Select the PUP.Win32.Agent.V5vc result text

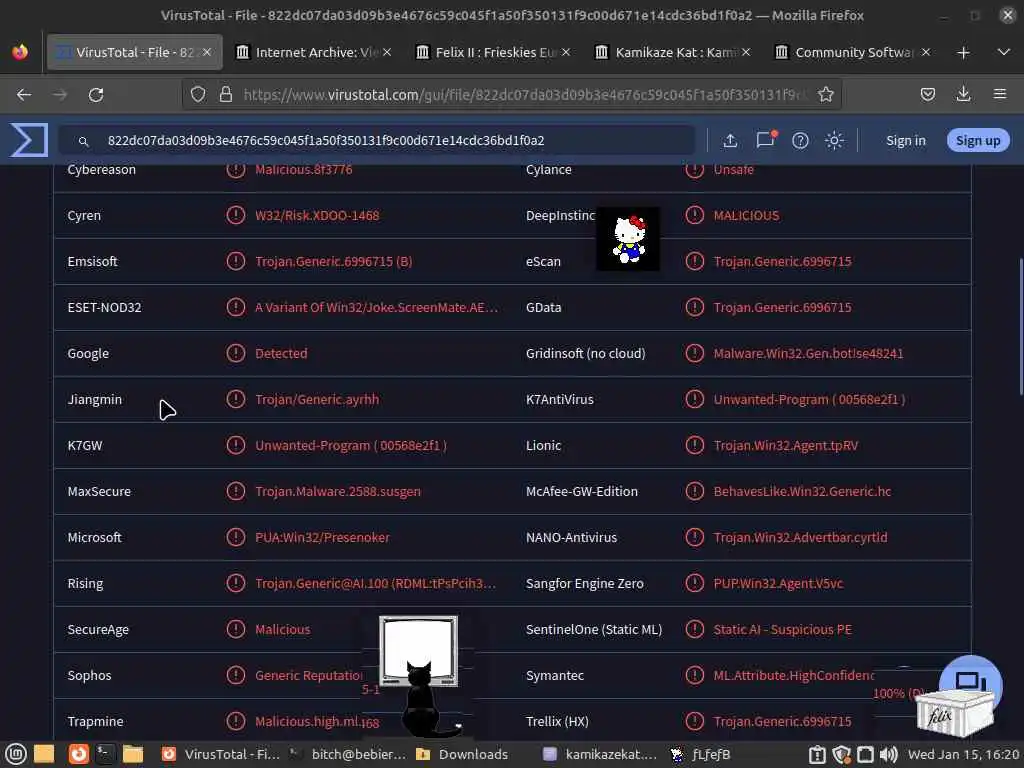pyautogui.click(x=778, y=583)
